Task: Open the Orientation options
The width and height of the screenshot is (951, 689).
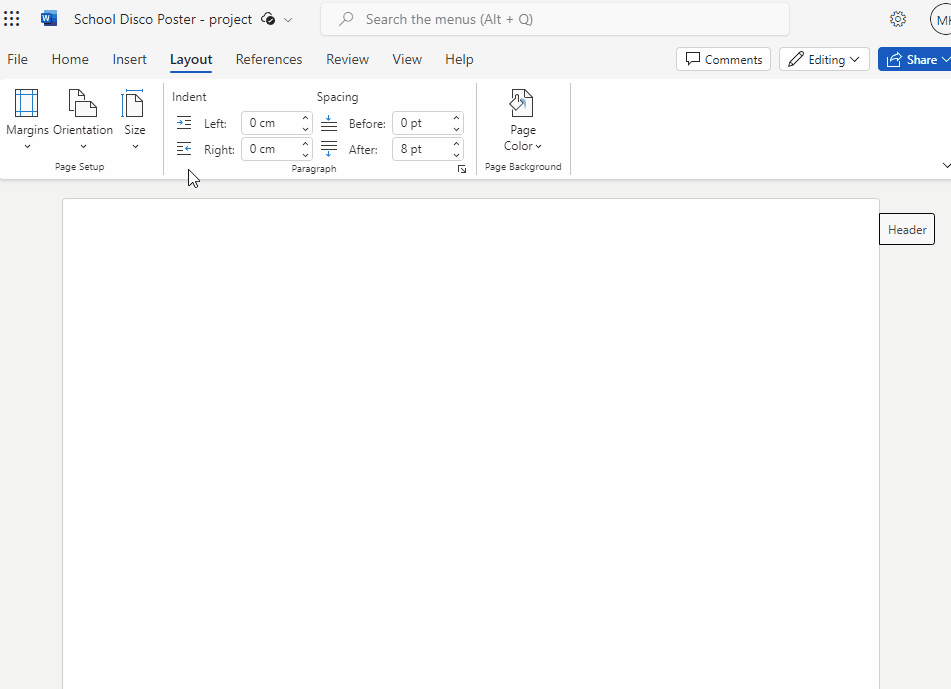Action: tap(83, 119)
